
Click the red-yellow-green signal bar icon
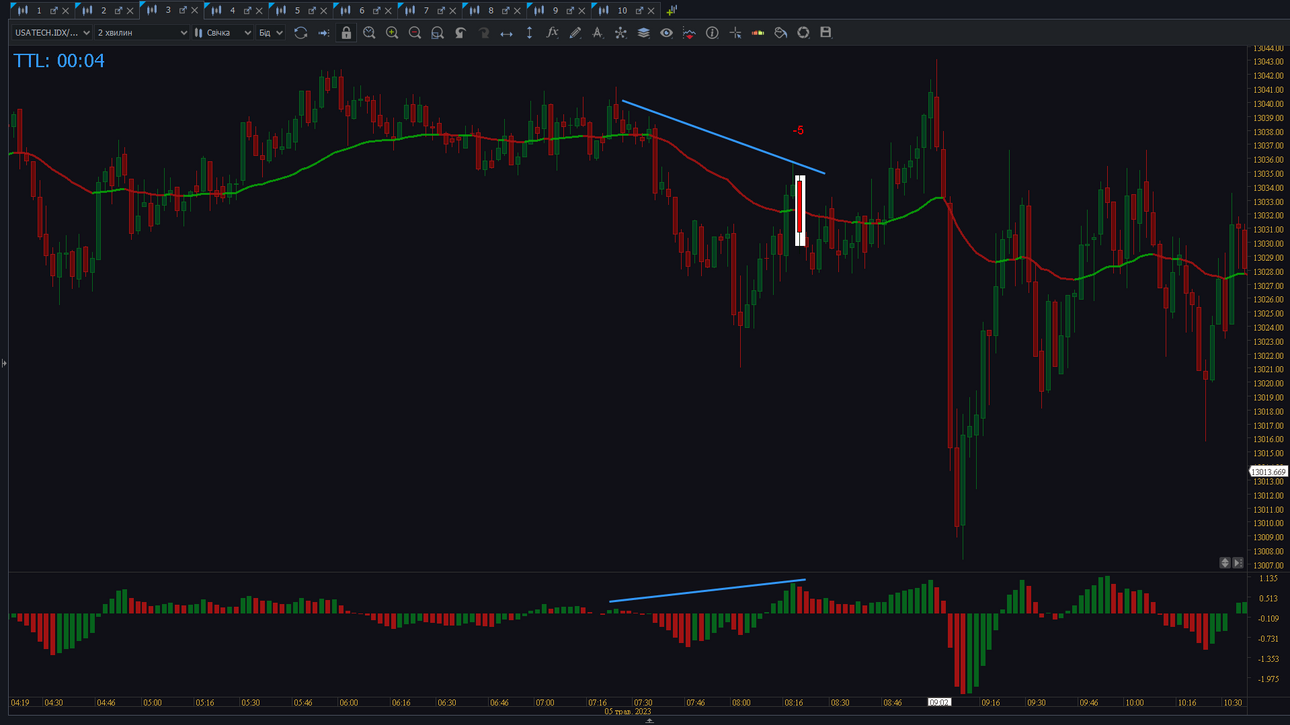pyautogui.click(x=758, y=33)
